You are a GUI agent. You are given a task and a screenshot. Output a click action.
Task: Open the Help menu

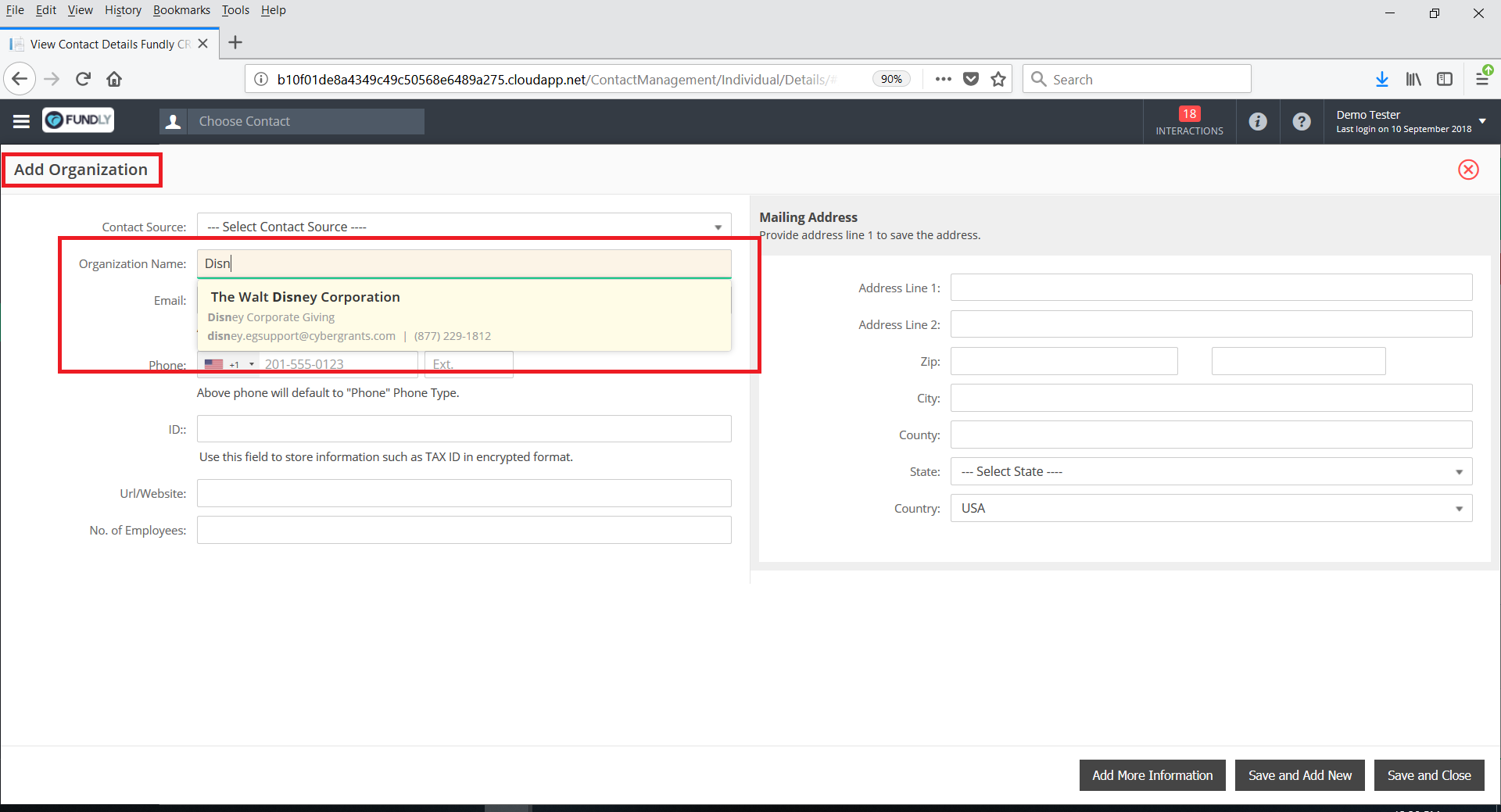[x=274, y=10]
